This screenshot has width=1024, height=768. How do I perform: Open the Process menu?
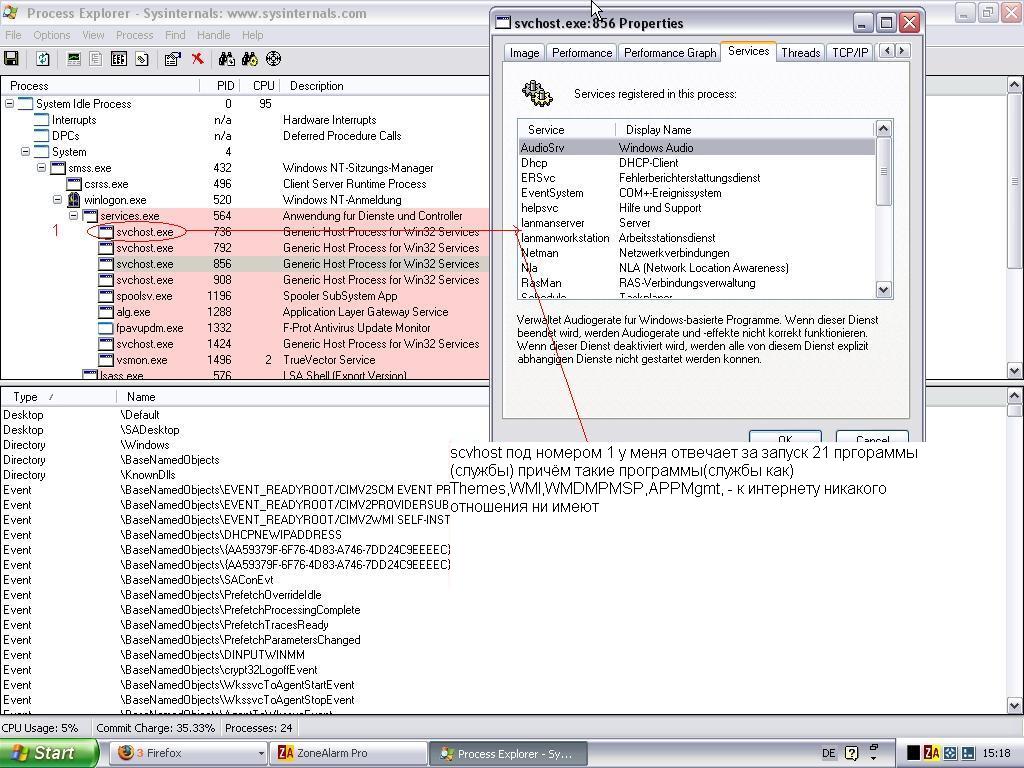(x=135, y=35)
